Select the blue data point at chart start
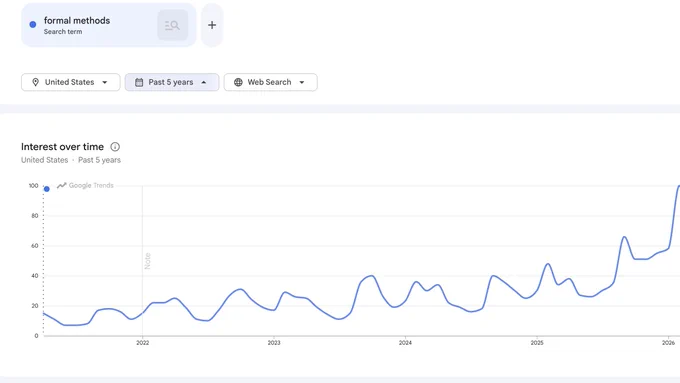Screen dimensions: 680x383 point(47,189)
